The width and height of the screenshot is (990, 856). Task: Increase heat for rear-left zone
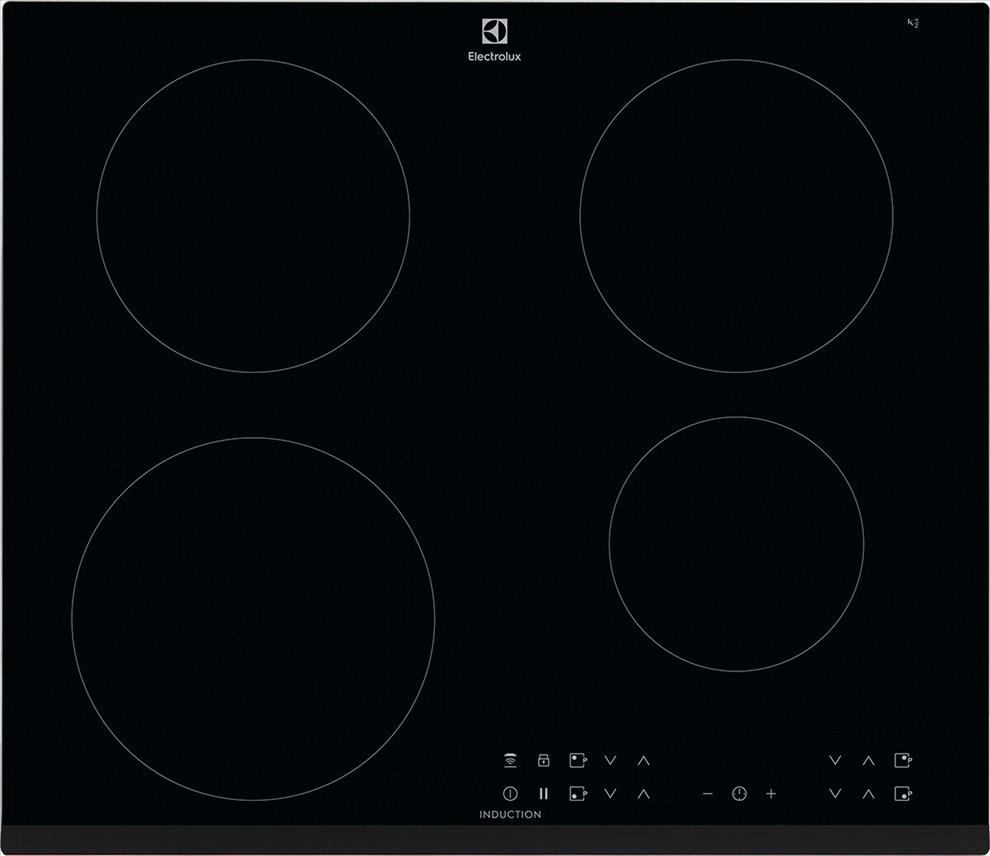click(643, 761)
